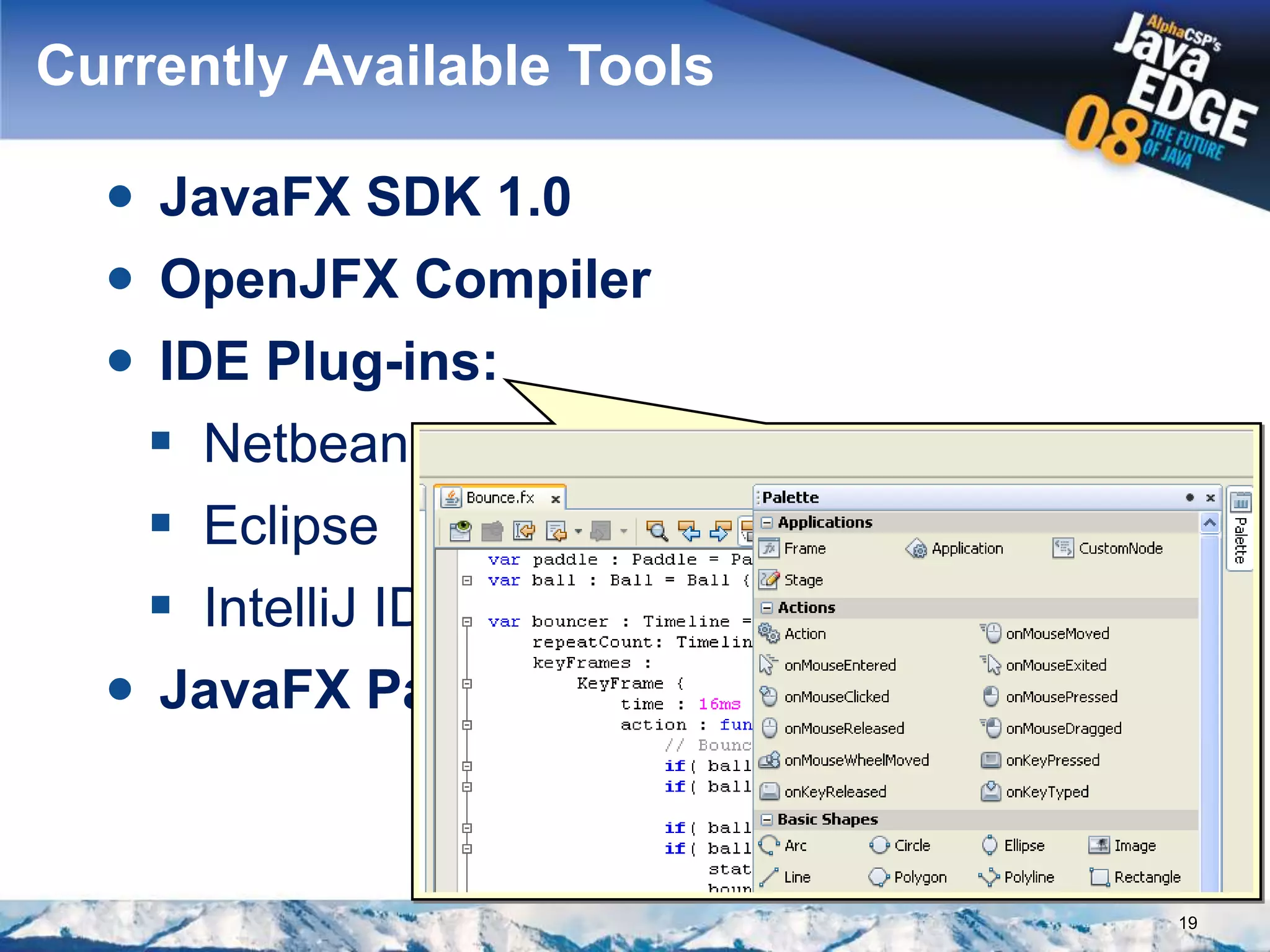Click the Palette scrollbar up arrow
Image resolution: width=1270 pixels, height=952 pixels.
pyautogui.click(x=1210, y=522)
